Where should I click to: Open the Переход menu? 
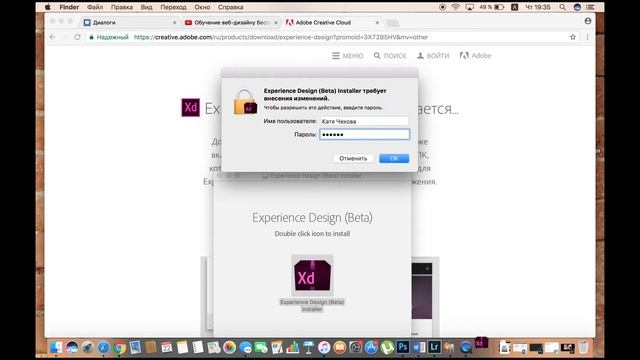[x=173, y=7]
